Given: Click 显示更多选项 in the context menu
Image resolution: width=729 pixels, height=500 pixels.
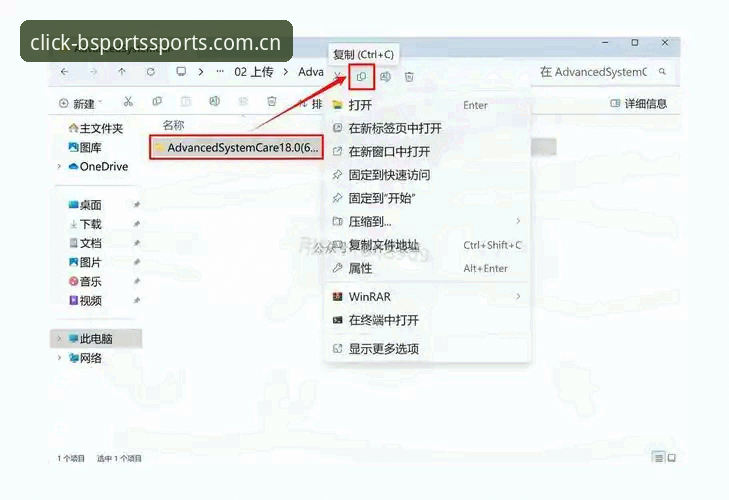Looking at the screenshot, I should [428, 348].
